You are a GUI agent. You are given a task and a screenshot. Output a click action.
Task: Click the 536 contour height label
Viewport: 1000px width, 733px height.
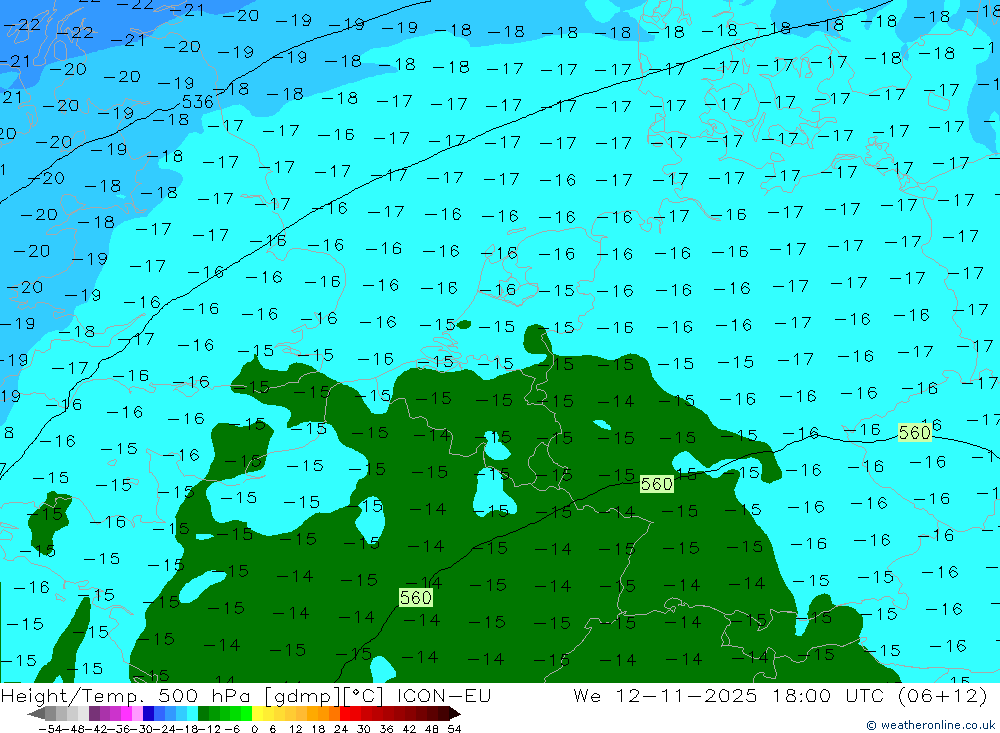198,101
